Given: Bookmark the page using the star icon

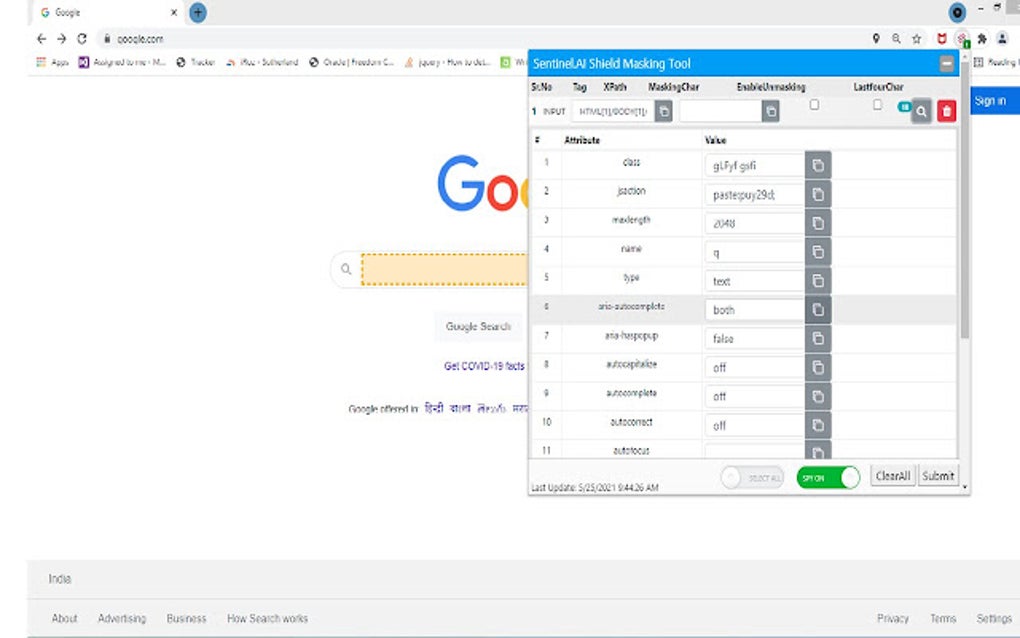Looking at the screenshot, I should click(x=917, y=38).
